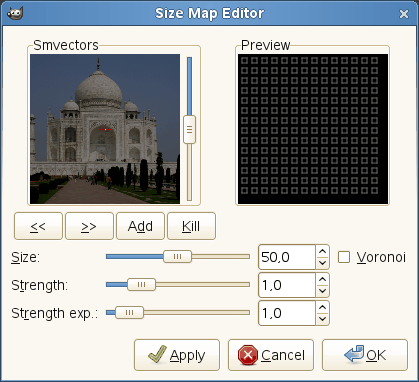
Task: Click the Kill button
Action: point(191,226)
